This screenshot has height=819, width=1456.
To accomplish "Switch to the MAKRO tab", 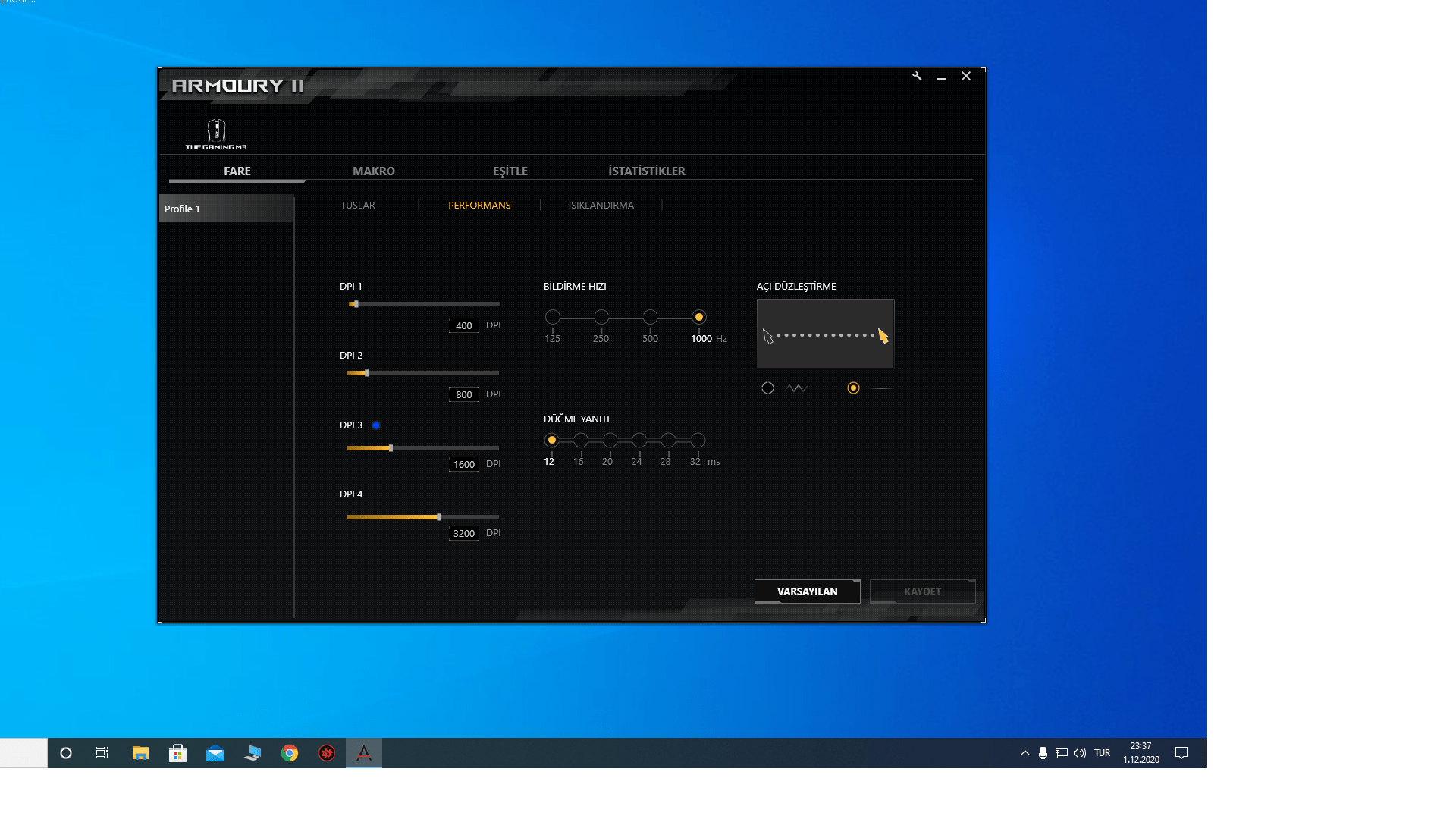I will click(373, 171).
